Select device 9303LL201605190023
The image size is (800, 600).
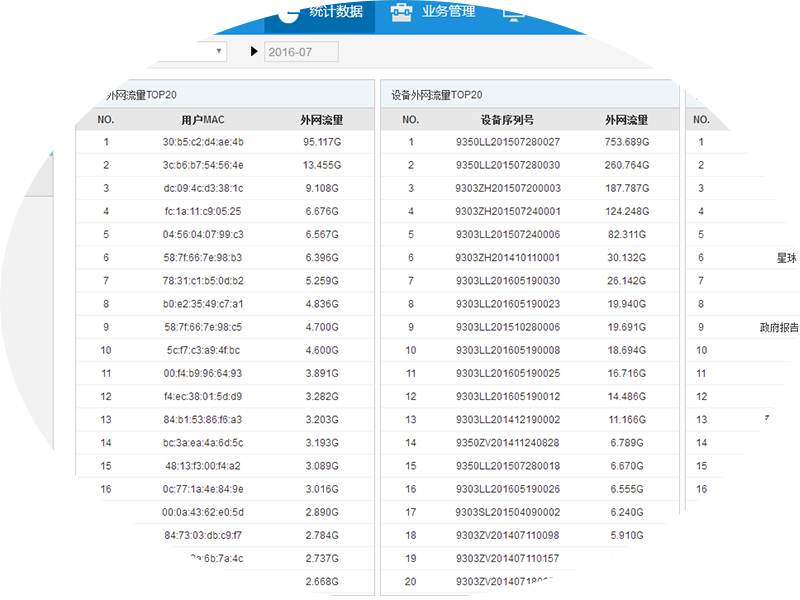508,304
